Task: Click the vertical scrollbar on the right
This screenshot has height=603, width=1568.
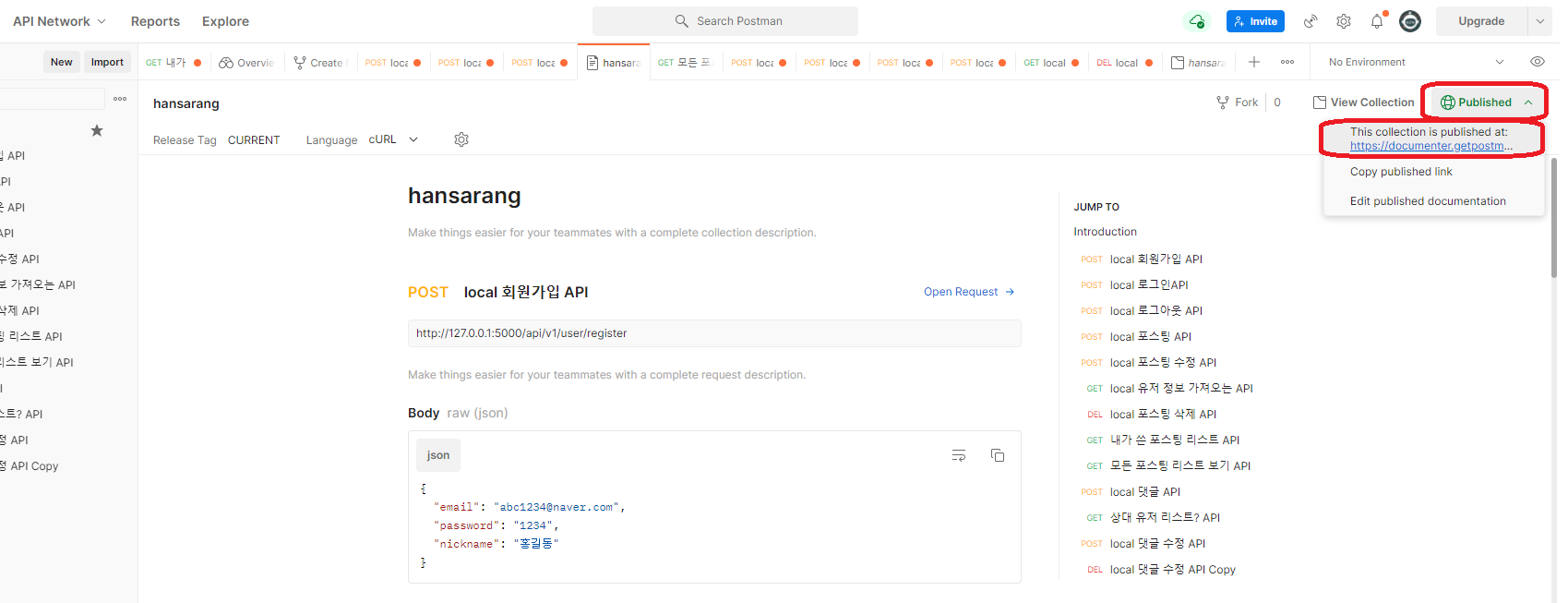Action: 1554,218
